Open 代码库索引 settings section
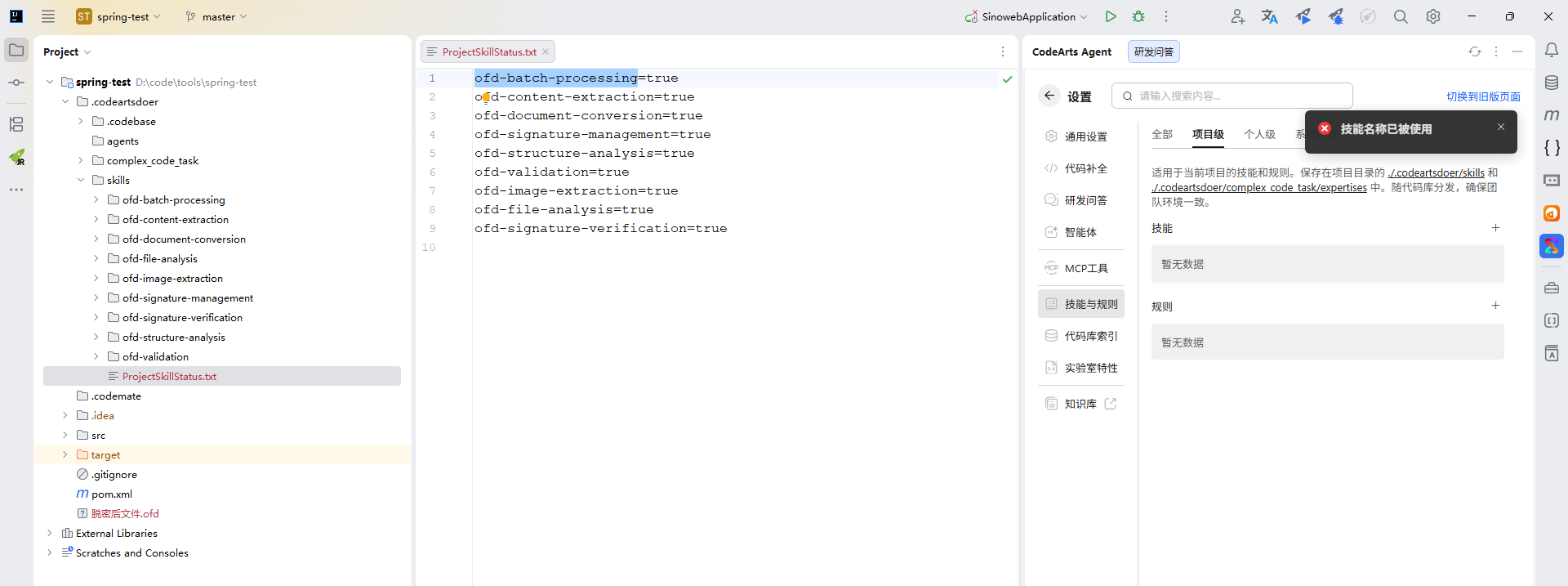This screenshot has height=586, width=1568. tap(1081, 336)
